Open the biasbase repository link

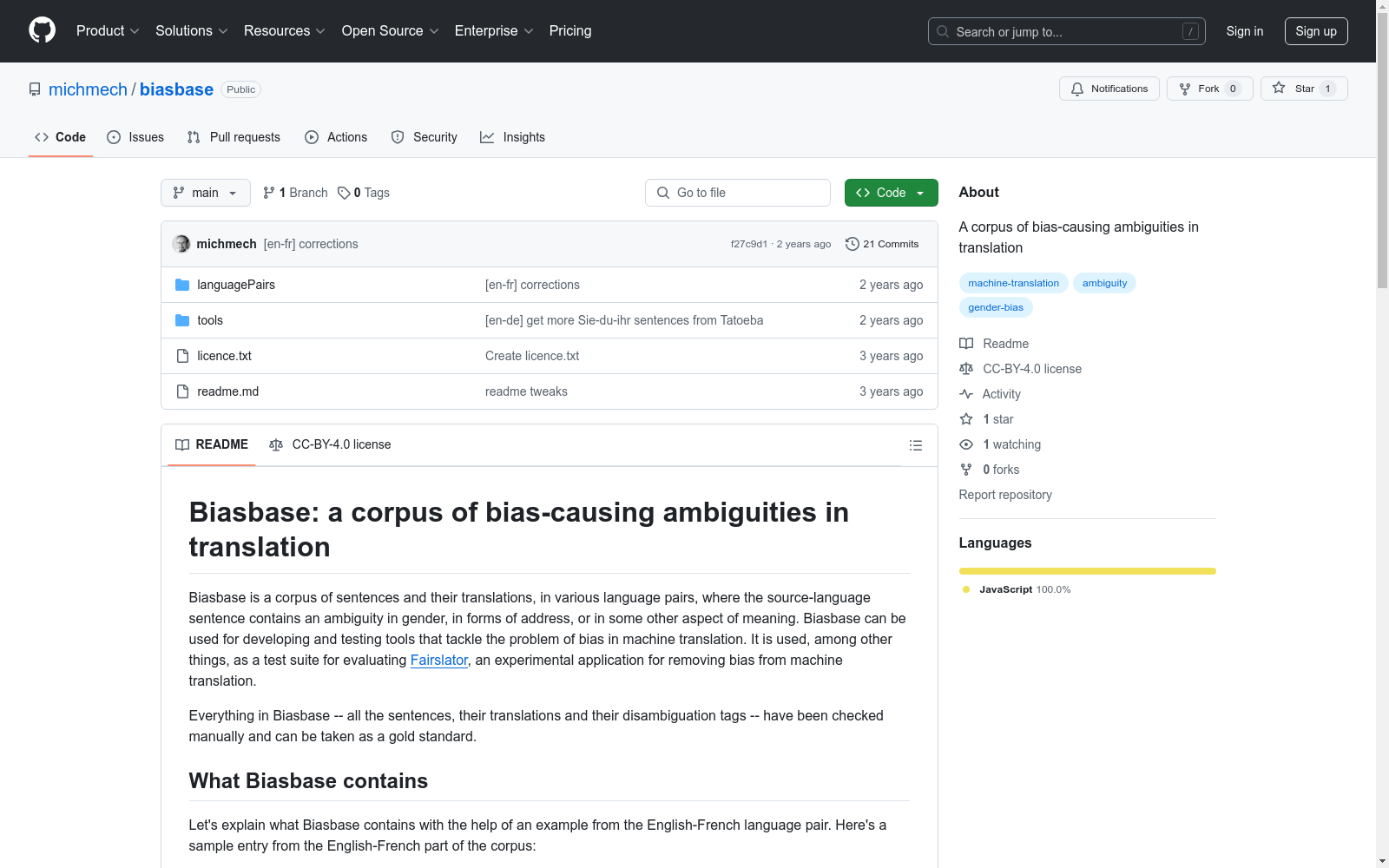176,89
